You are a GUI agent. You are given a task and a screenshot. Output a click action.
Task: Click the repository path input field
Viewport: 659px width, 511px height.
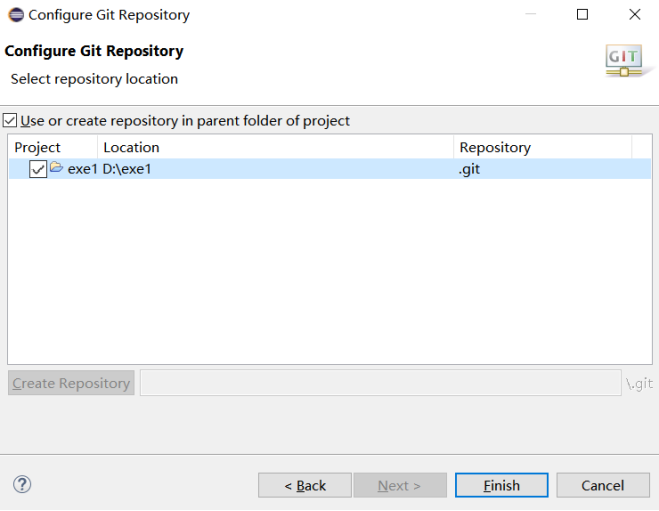pos(381,383)
